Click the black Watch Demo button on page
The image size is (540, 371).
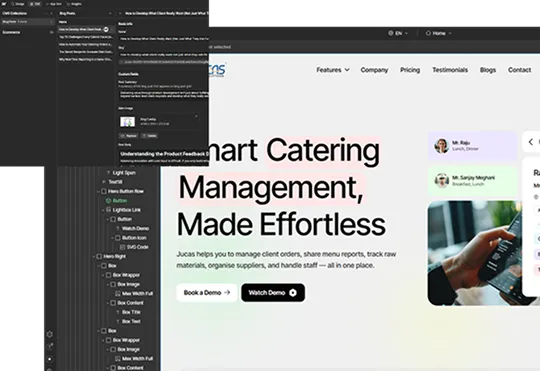273,293
